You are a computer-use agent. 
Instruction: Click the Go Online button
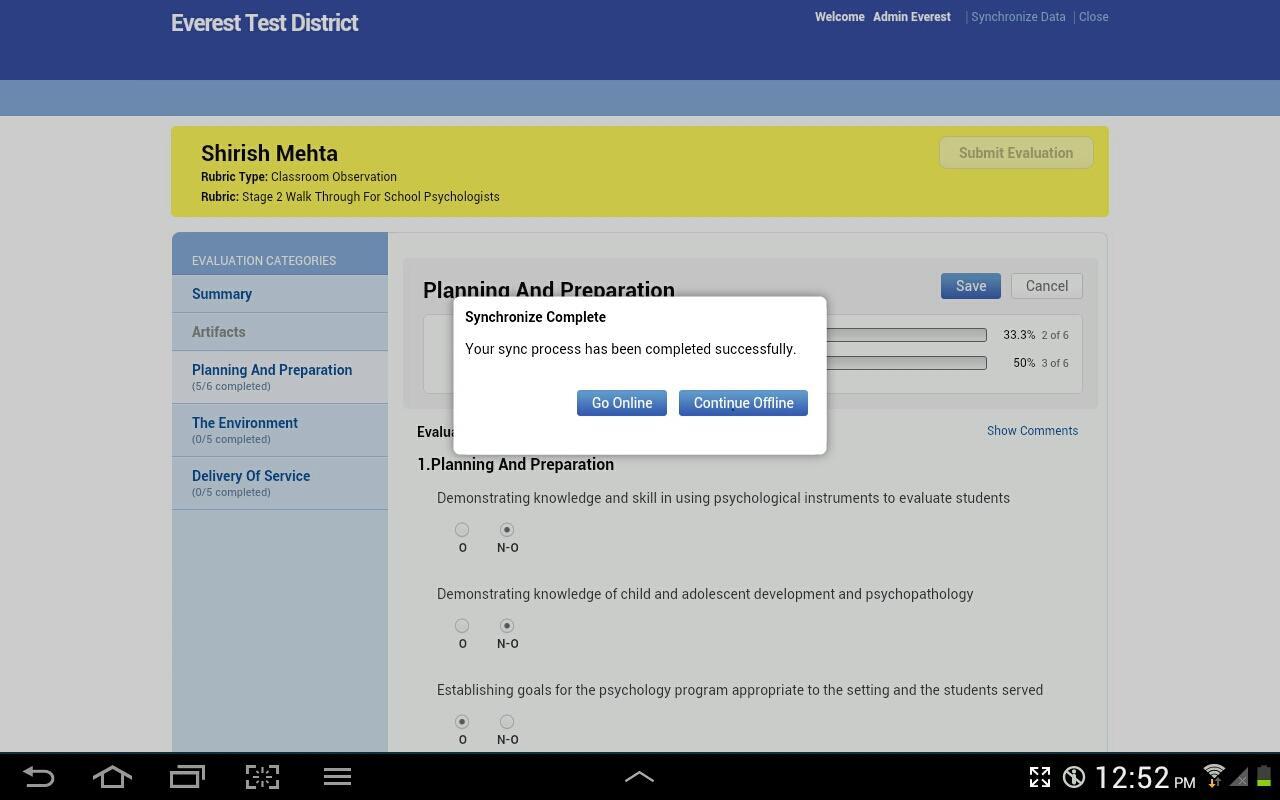tap(621, 403)
